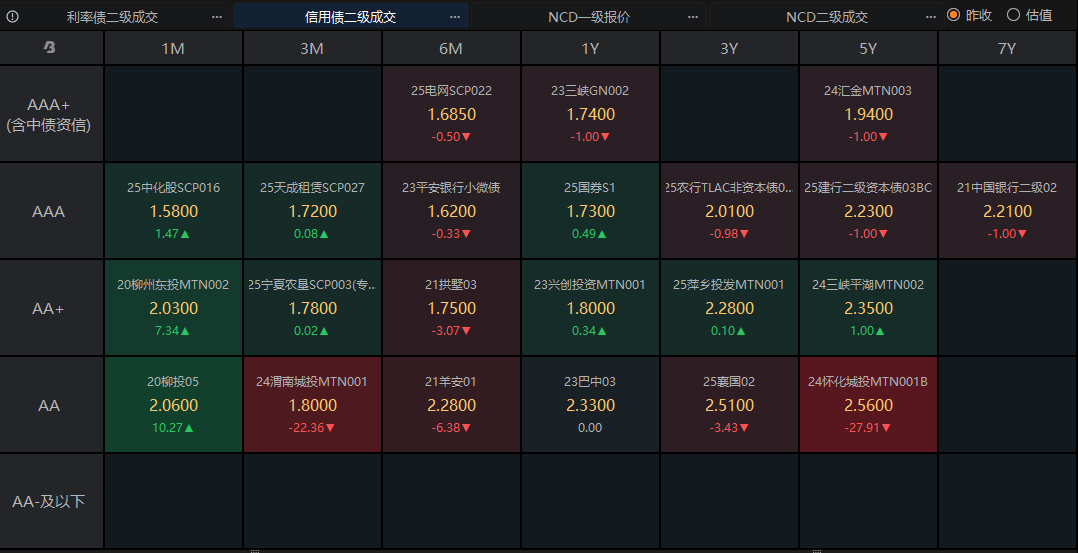Switch to the NCD一级报价 tab
1078x553 pixels.
pos(589,17)
